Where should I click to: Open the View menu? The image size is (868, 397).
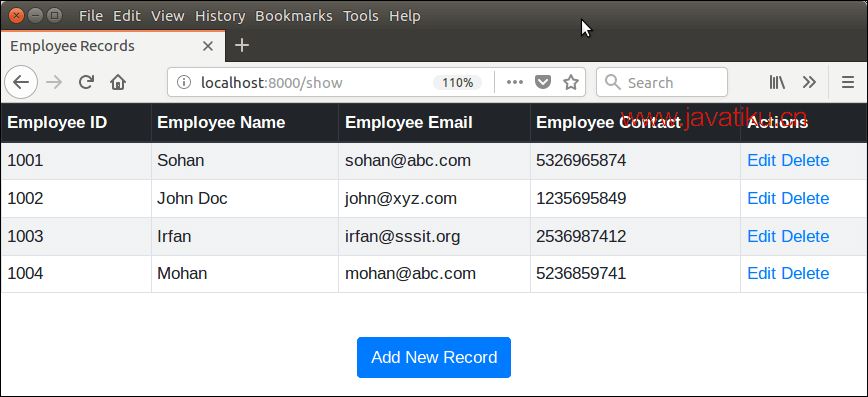[168, 16]
